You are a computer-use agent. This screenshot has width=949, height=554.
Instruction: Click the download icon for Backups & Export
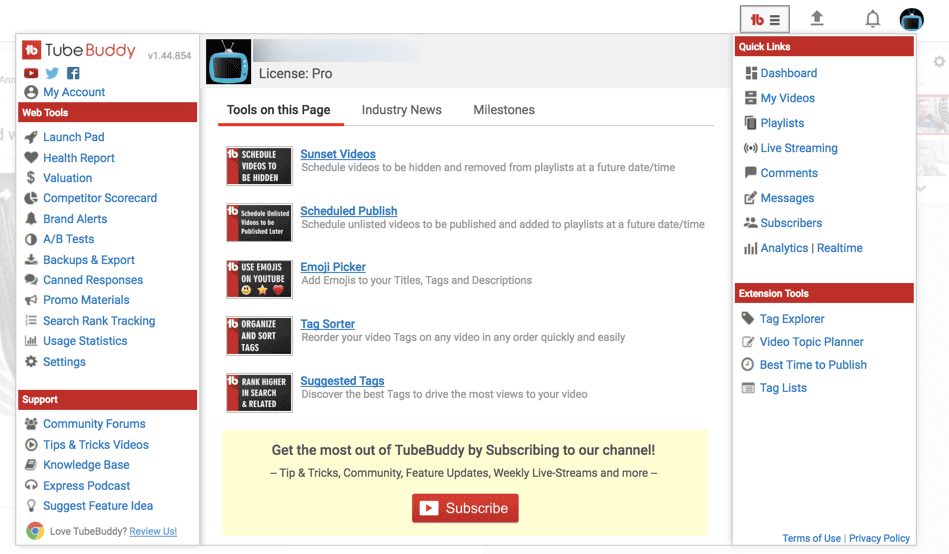[x=31, y=260]
